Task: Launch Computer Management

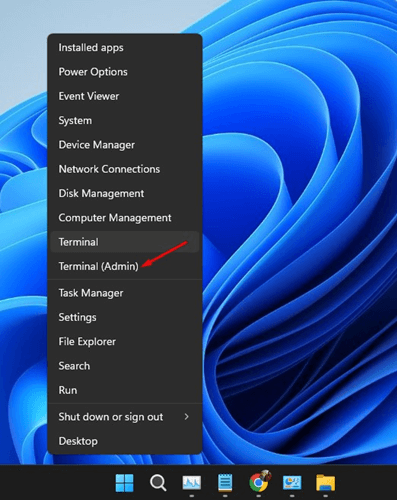Action: point(125,218)
